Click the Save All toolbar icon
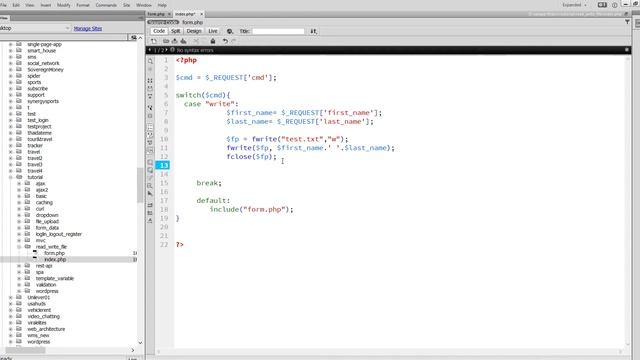Screen dimensions: 640x360 click(184, 41)
